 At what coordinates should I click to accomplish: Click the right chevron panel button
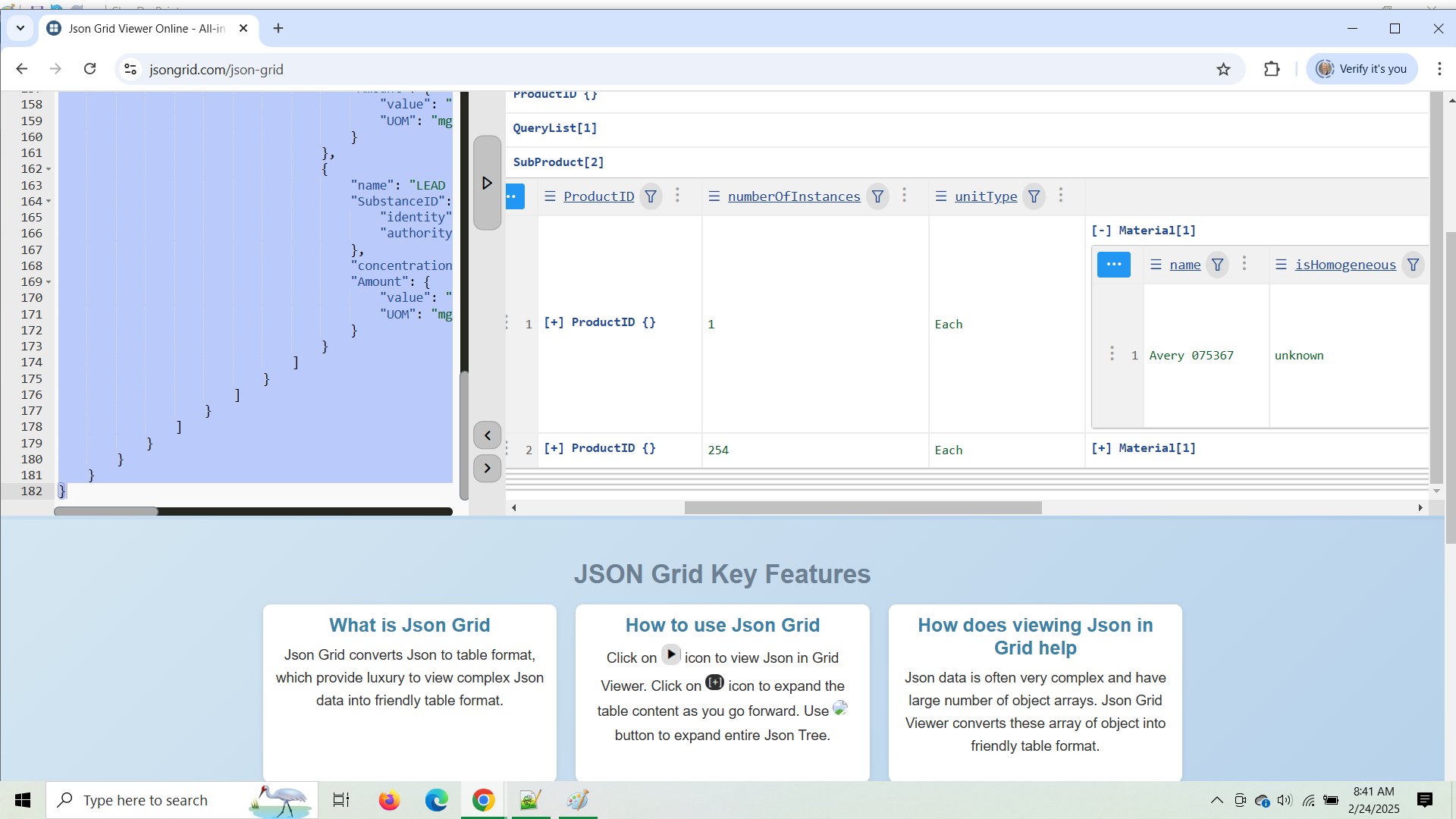pyautogui.click(x=487, y=468)
